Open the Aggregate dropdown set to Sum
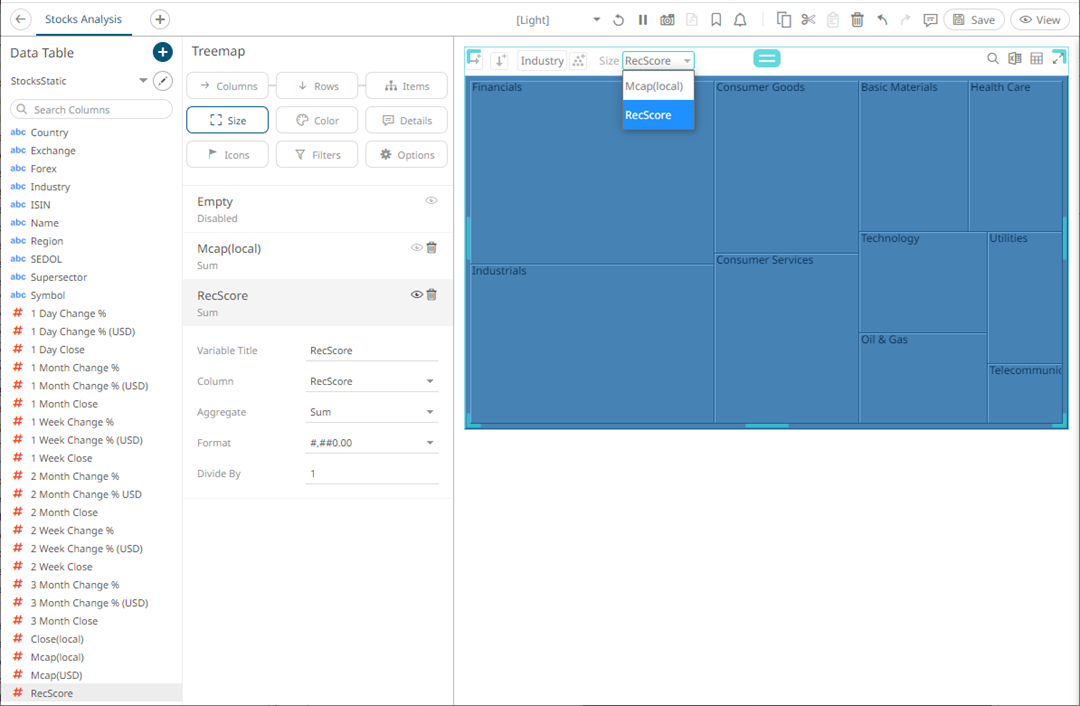The width and height of the screenshot is (1080, 706). pyautogui.click(x=372, y=412)
